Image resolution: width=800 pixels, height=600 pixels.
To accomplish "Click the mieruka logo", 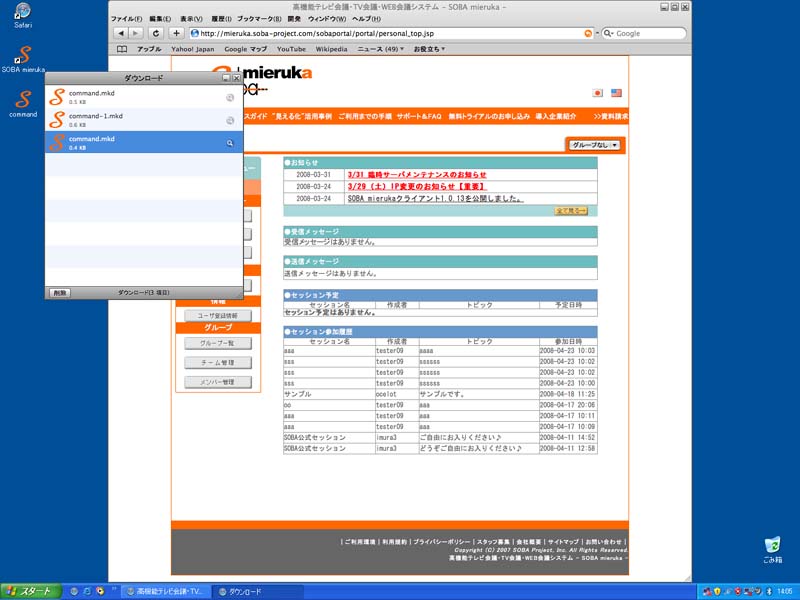I will click(261, 79).
